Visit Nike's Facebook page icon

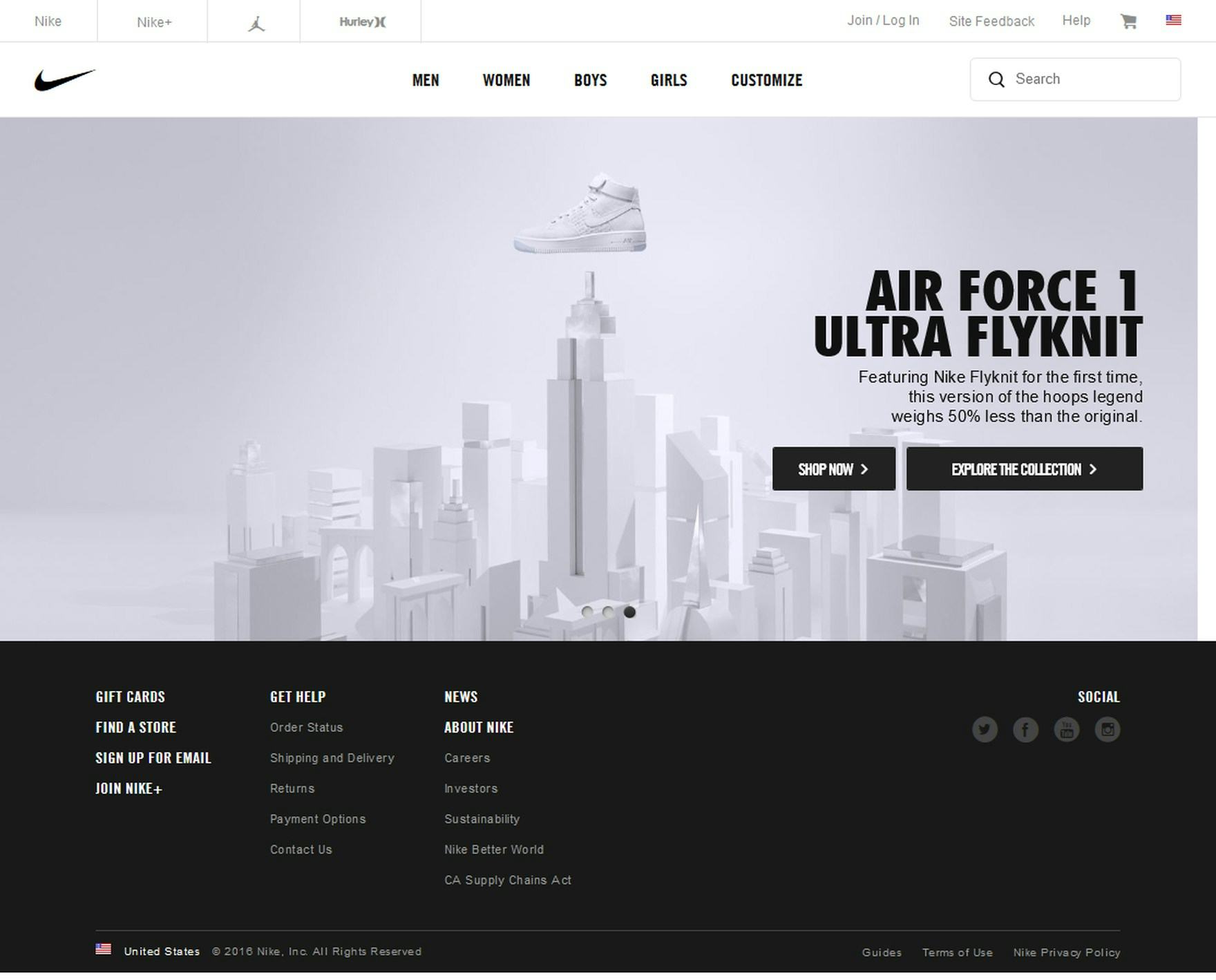point(1025,730)
